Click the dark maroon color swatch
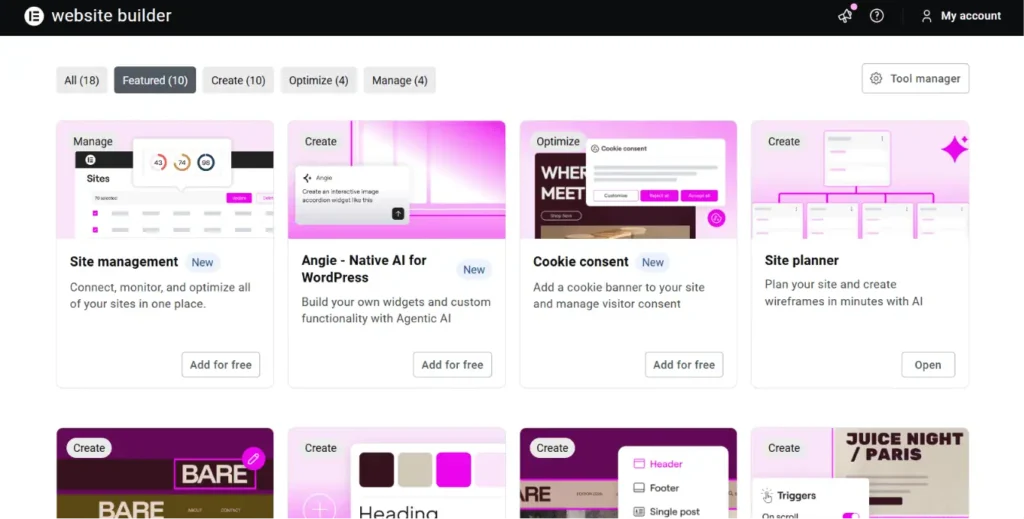1024x519 pixels. [x=376, y=469]
